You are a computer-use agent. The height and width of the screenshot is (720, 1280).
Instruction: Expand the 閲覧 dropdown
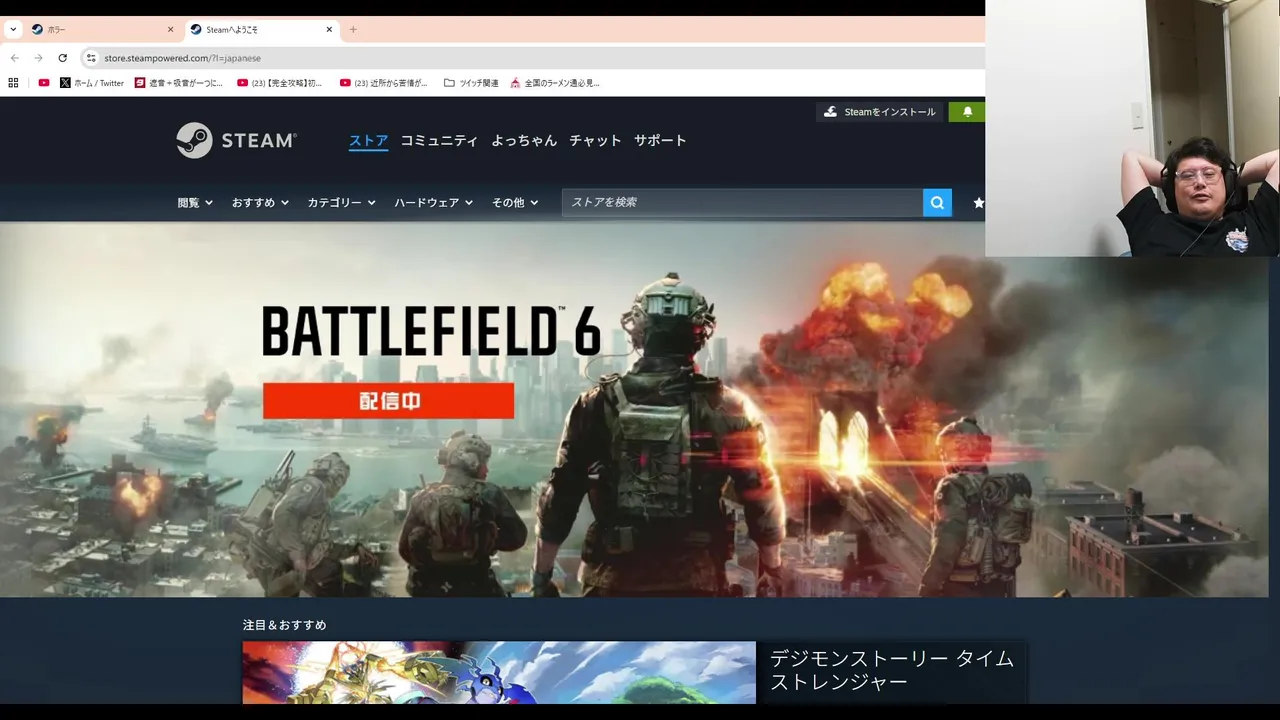pos(195,202)
